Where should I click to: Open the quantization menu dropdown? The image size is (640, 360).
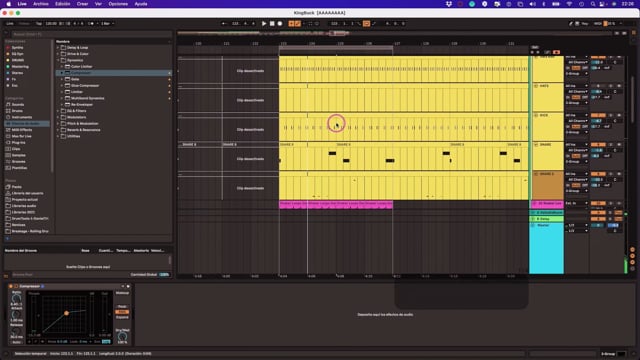[x=107, y=24]
